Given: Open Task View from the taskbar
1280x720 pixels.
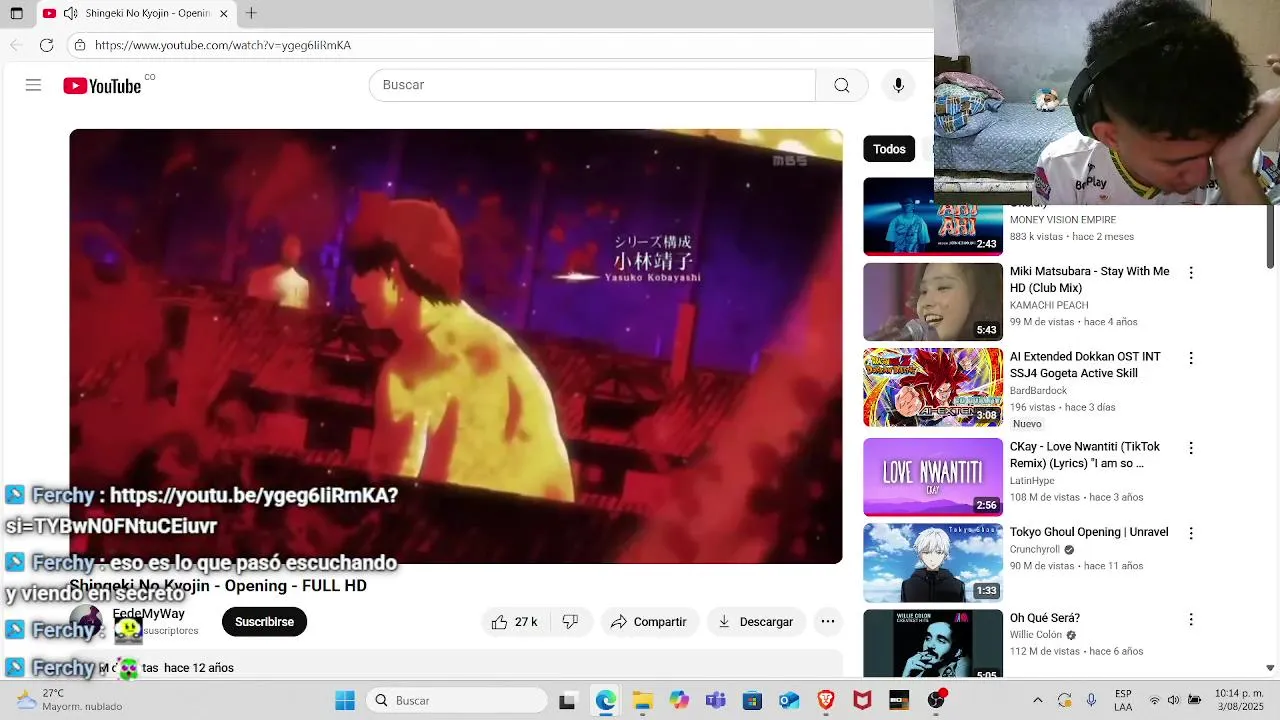Looking at the screenshot, I should 567,701.
